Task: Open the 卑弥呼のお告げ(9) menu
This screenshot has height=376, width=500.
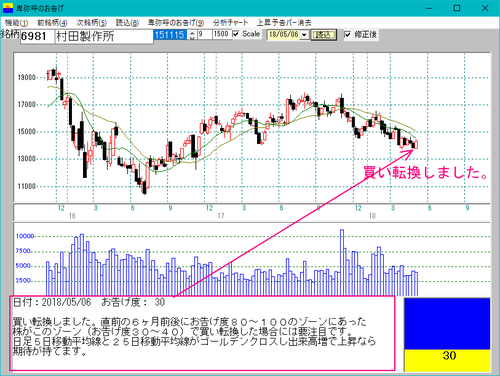Action: point(176,23)
